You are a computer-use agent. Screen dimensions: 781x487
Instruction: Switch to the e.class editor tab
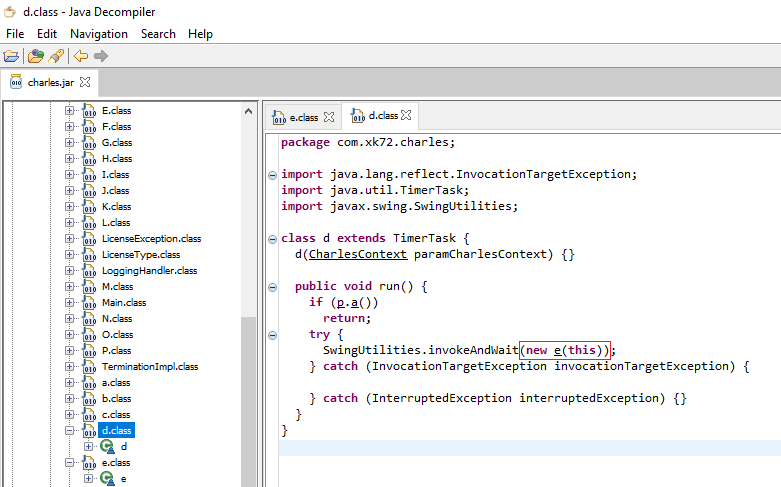[303, 118]
